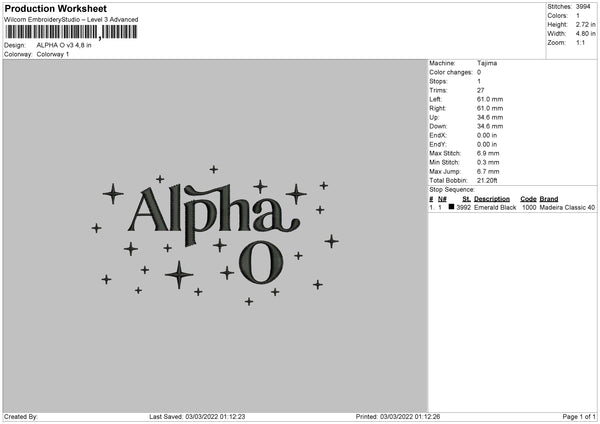Click the Stitches count value 3994
The image size is (600, 424).
point(585,6)
